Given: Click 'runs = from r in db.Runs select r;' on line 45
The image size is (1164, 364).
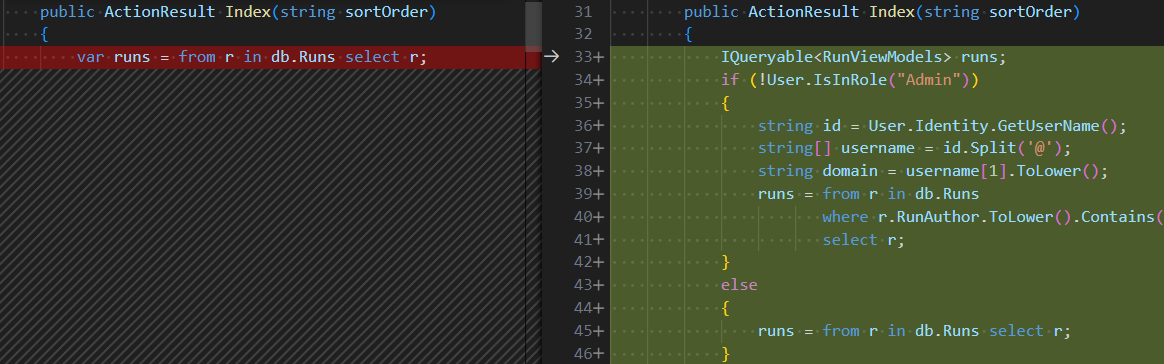Looking at the screenshot, I should click(915, 331).
